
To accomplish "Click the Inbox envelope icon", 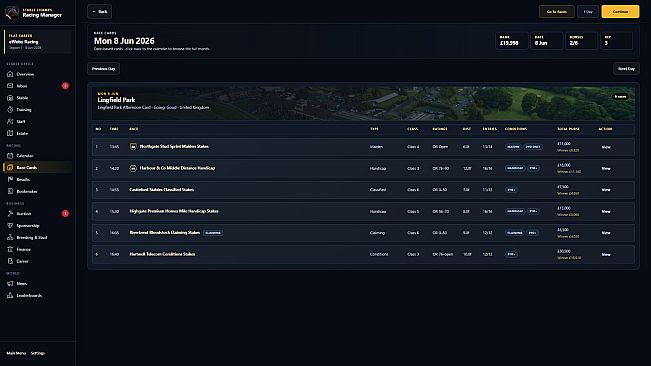I will (10, 86).
